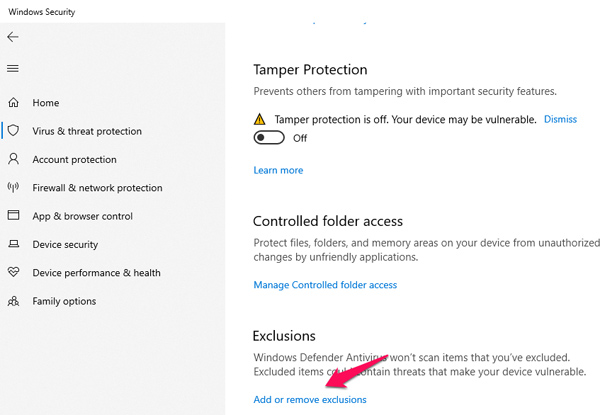Open the hamburger navigation menu
The width and height of the screenshot is (600, 415).
pos(13,69)
